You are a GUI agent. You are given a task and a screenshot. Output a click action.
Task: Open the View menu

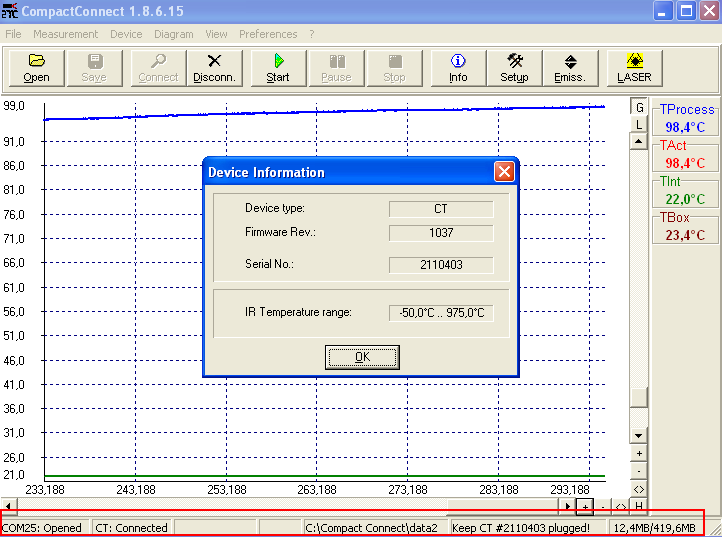(x=216, y=34)
